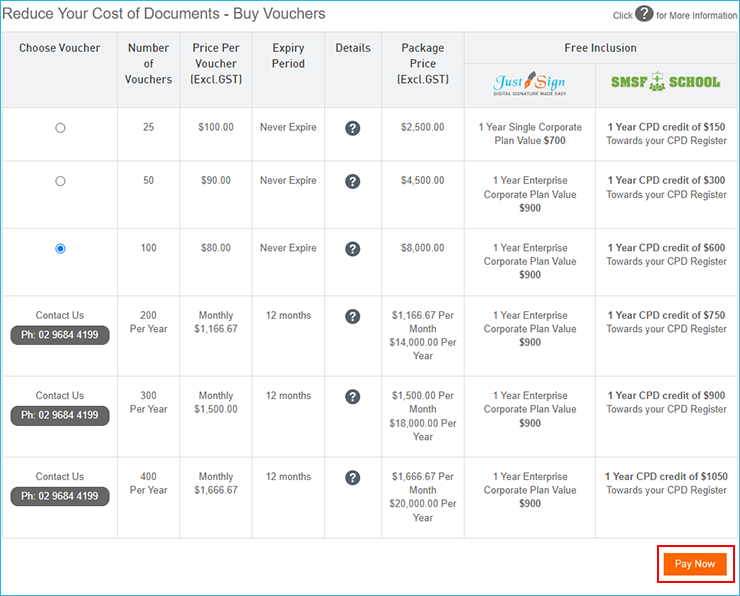Click the SMSF School logo
740x596 pixels.
[665, 82]
